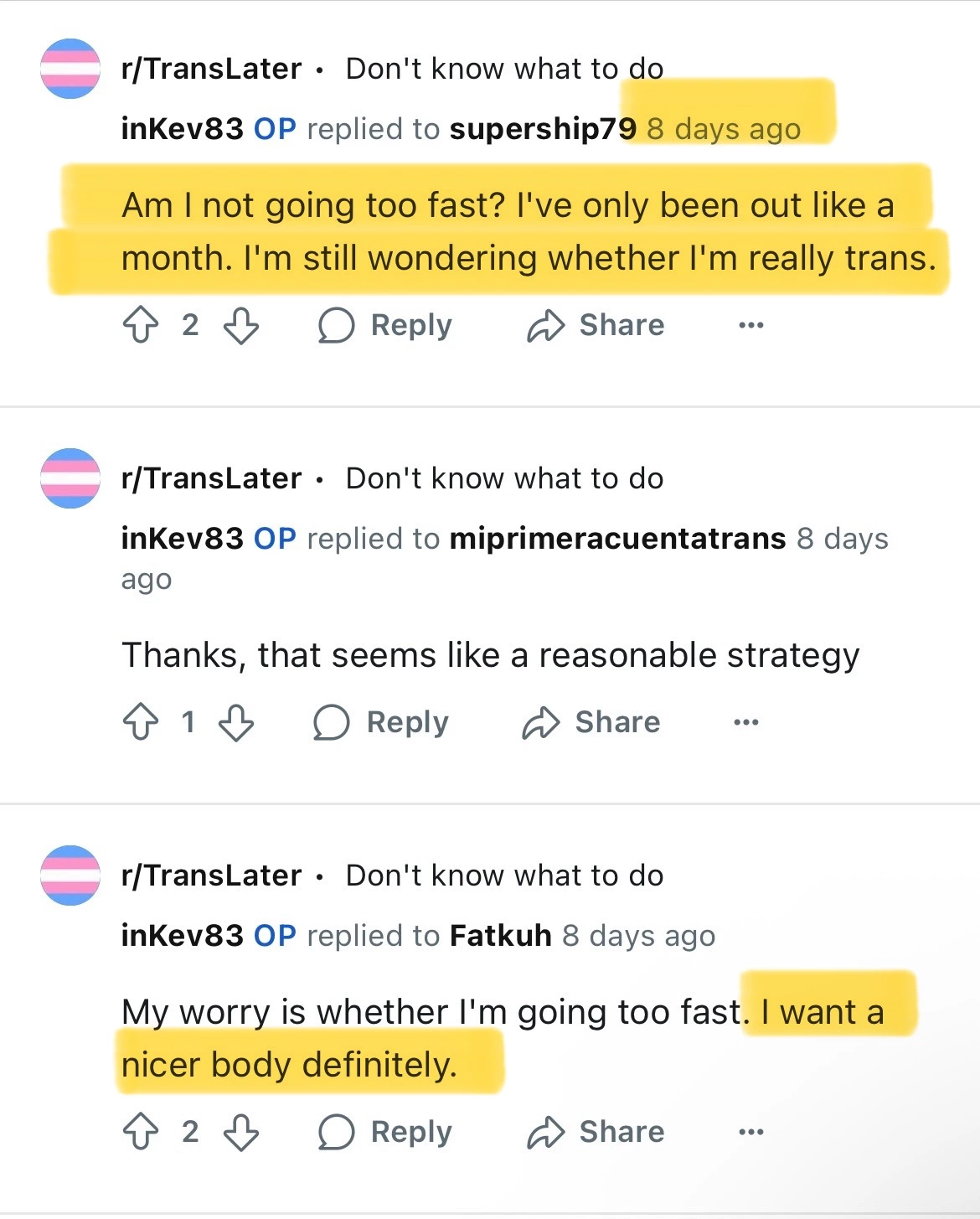
Task: Downvote the 'reasonable strategy' comment
Action: pyautogui.click(x=236, y=722)
